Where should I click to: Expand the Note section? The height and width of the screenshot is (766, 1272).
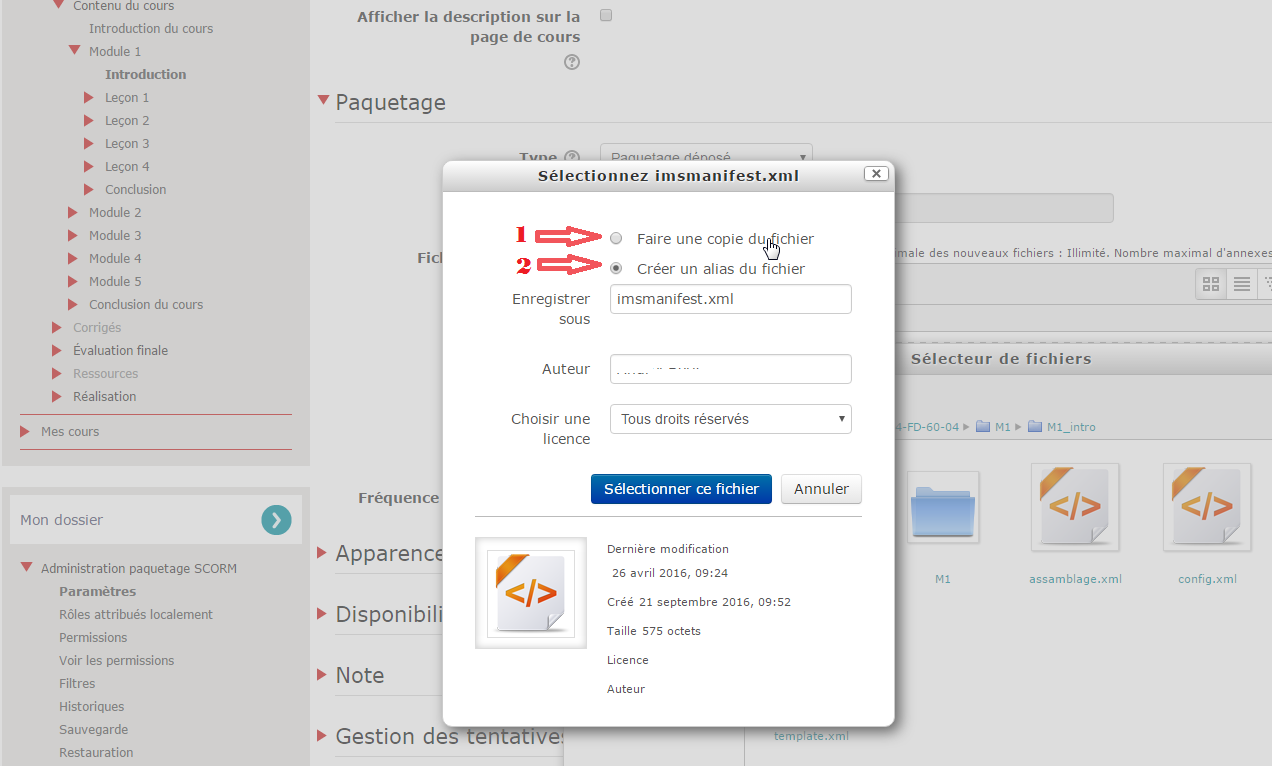pyautogui.click(x=323, y=674)
